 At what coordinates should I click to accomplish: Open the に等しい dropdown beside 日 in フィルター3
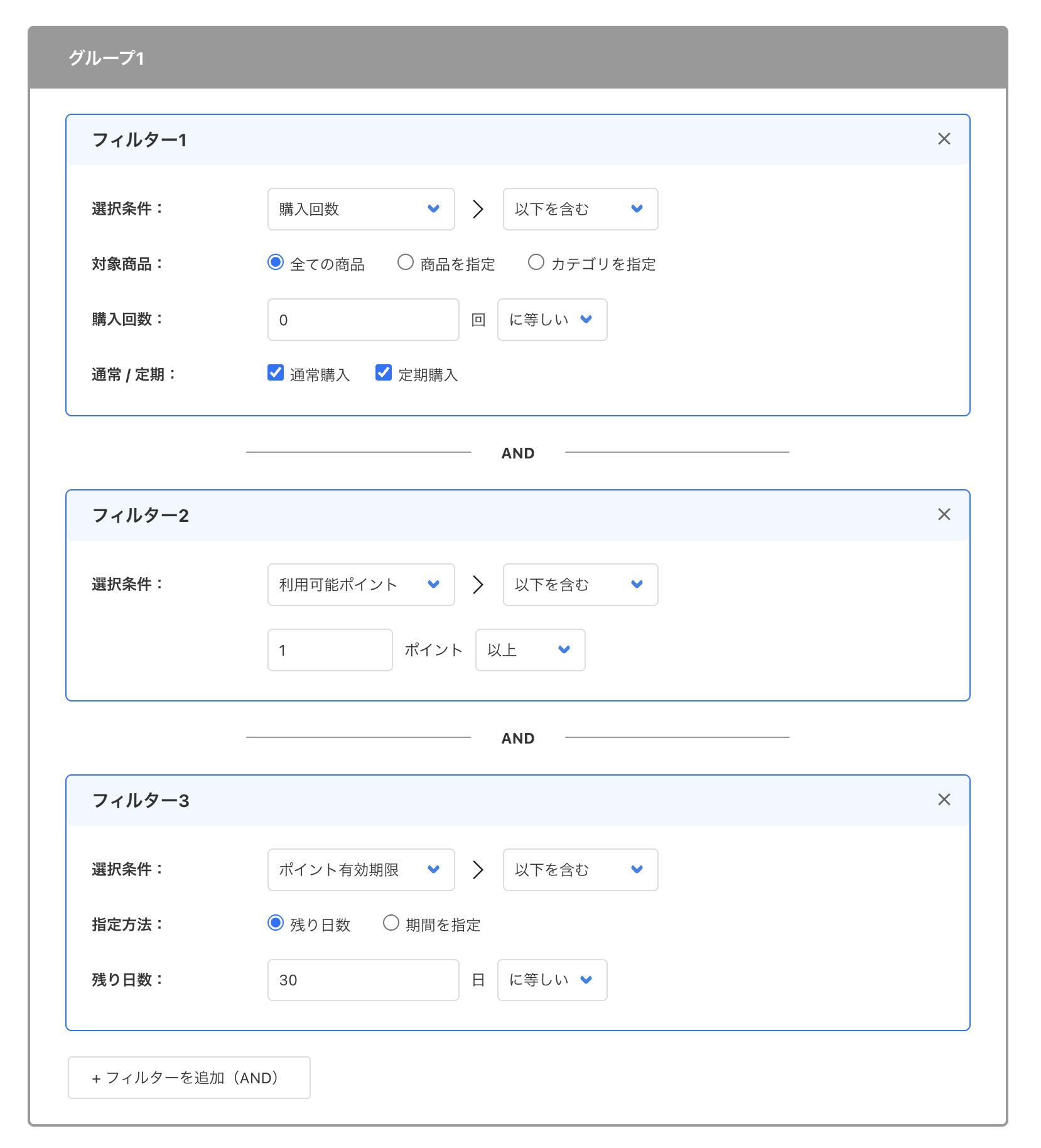(551, 980)
